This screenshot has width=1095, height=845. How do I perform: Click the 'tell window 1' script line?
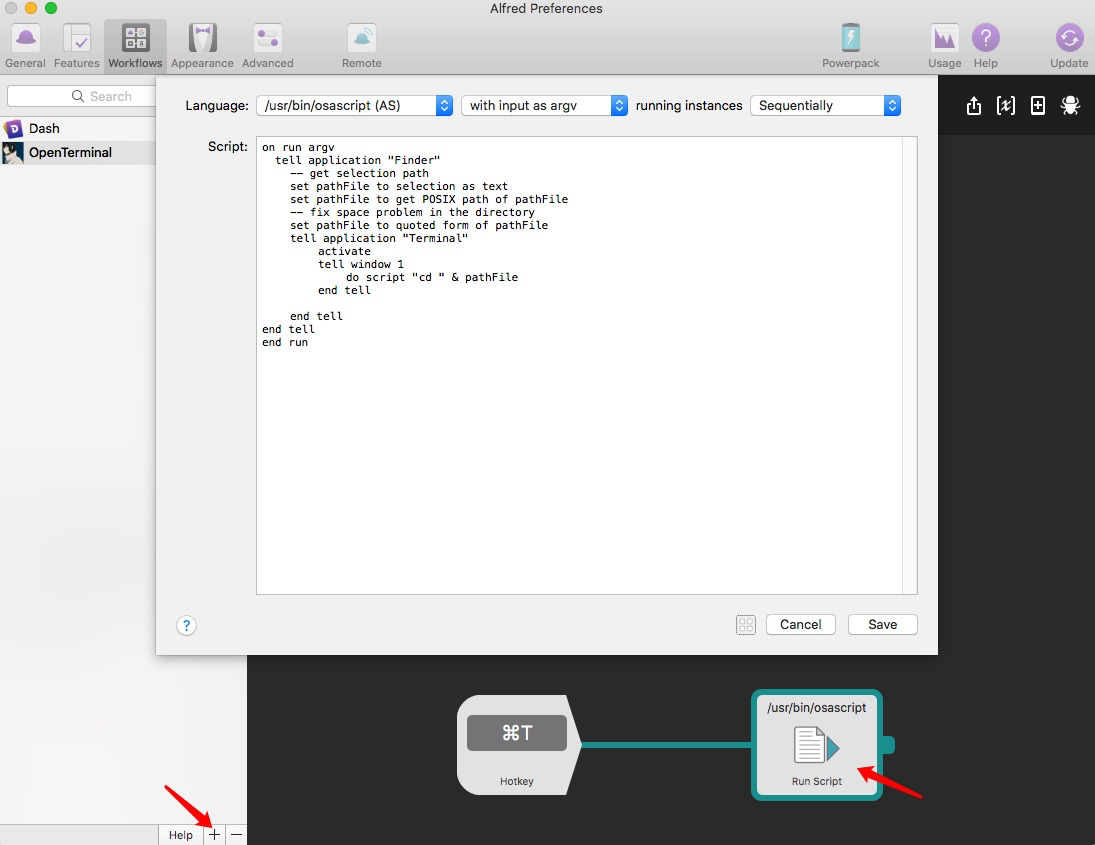pyautogui.click(x=361, y=264)
